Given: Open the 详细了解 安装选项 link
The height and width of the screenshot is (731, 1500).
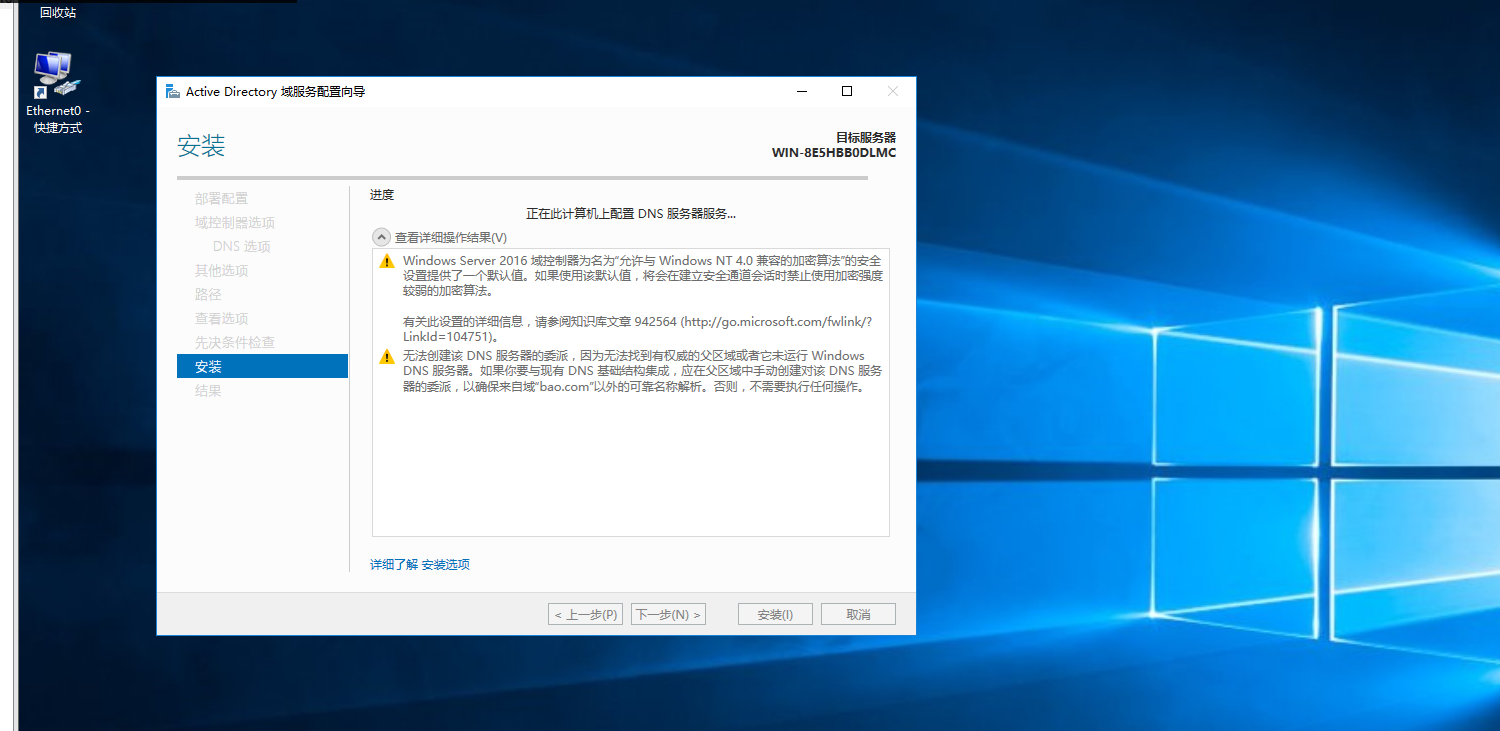Looking at the screenshot, I should coord(420,565).
